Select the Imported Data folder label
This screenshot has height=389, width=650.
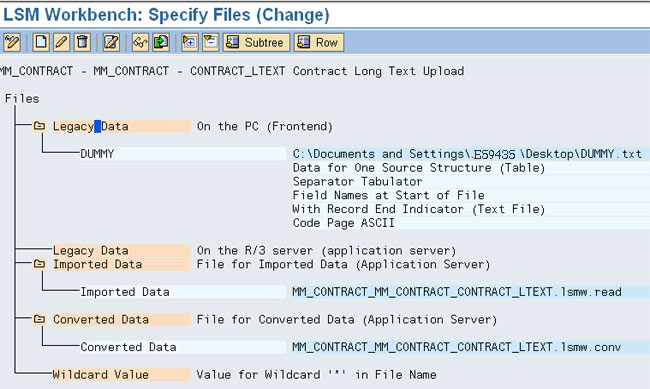120,264
